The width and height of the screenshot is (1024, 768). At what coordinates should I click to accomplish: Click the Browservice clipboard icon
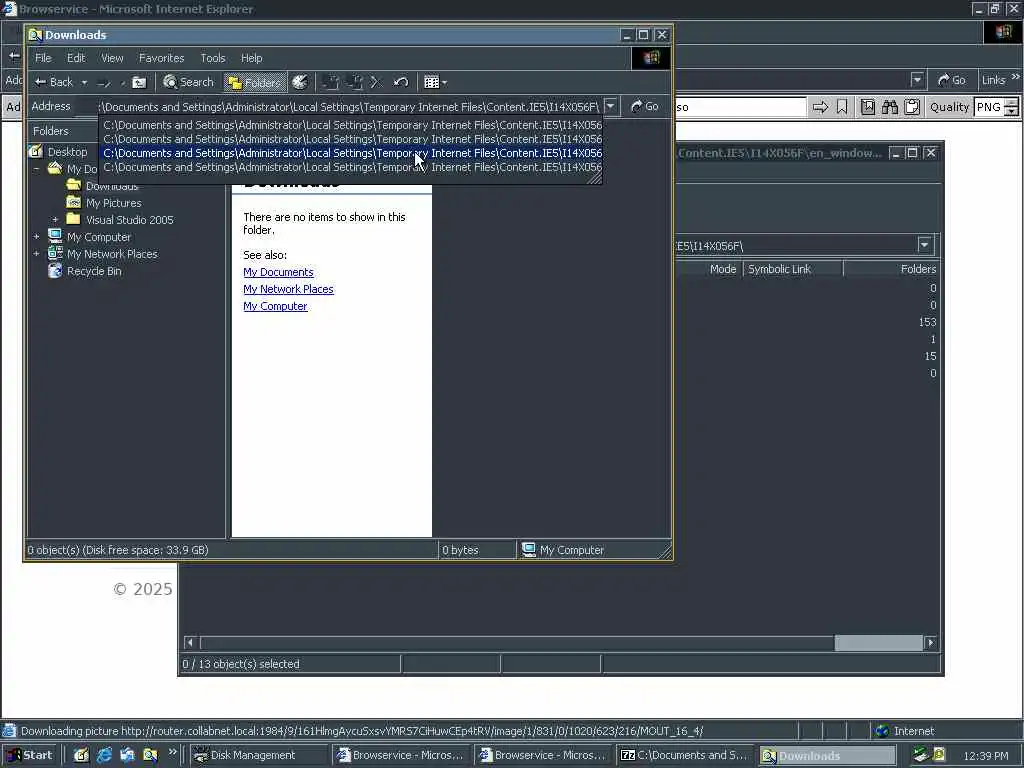pos(912,107)
